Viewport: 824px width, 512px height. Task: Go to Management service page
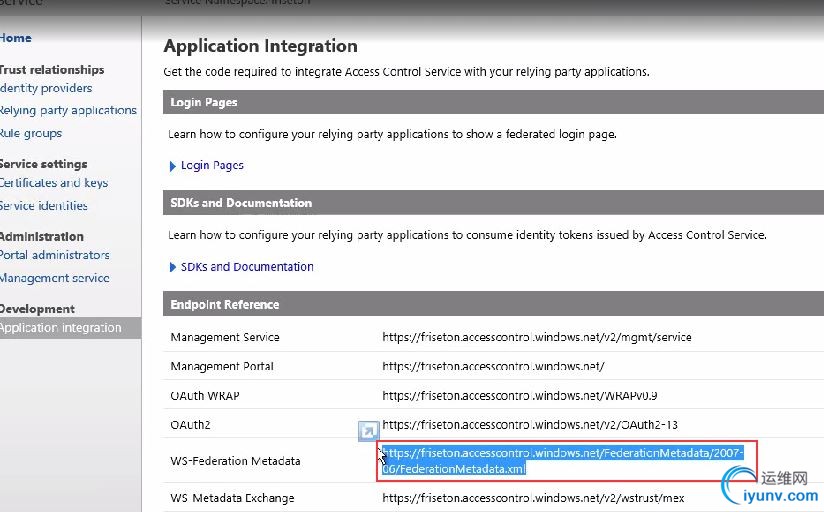coord(54,278)
